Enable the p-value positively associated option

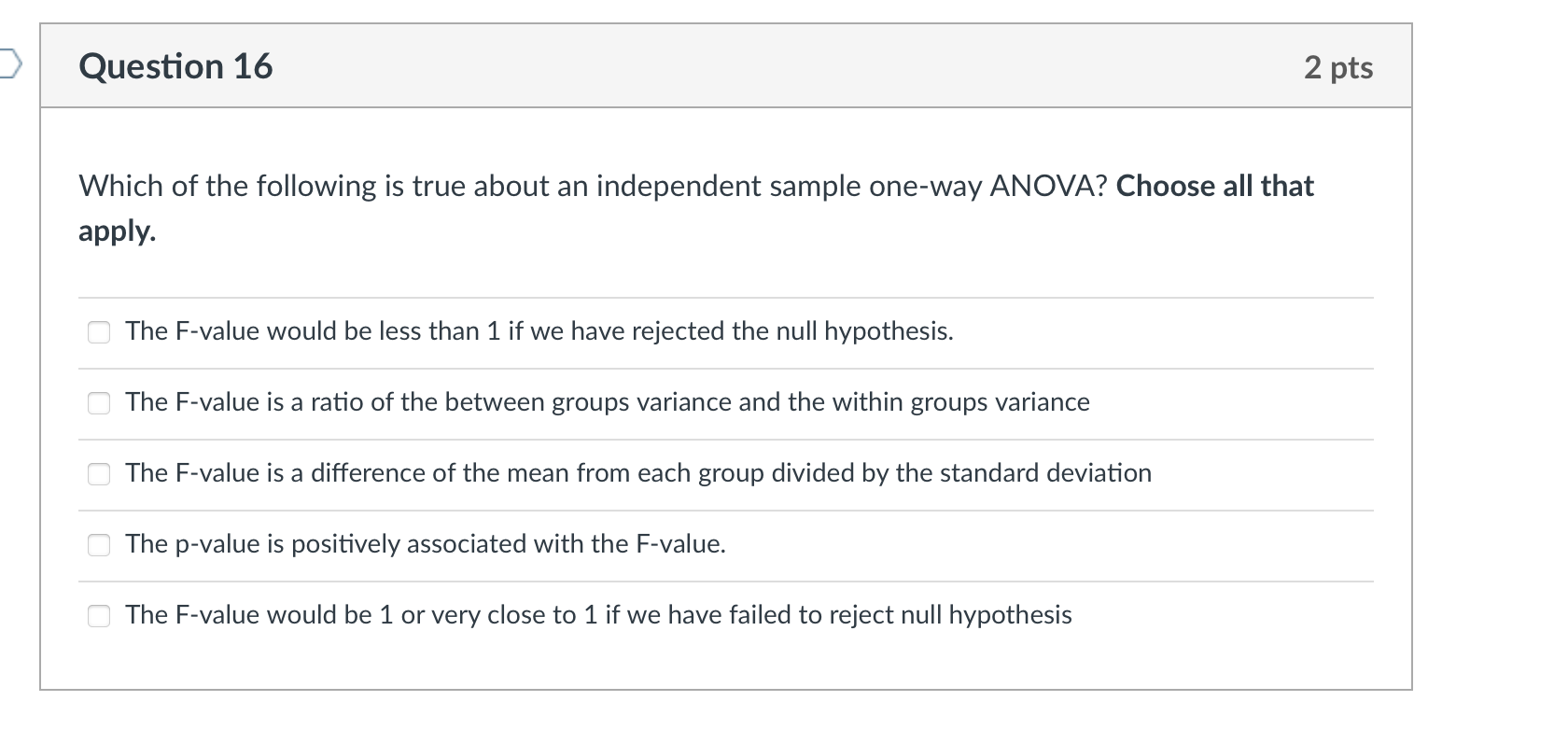[x=99, y=545]
